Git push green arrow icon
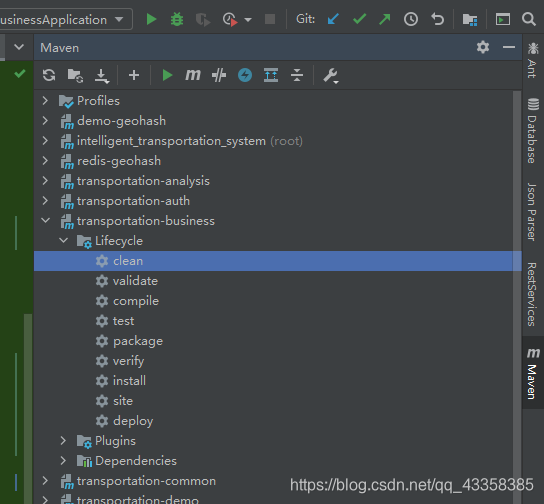Viewport: 544px width, 504px height. click(x=384, y=19)
